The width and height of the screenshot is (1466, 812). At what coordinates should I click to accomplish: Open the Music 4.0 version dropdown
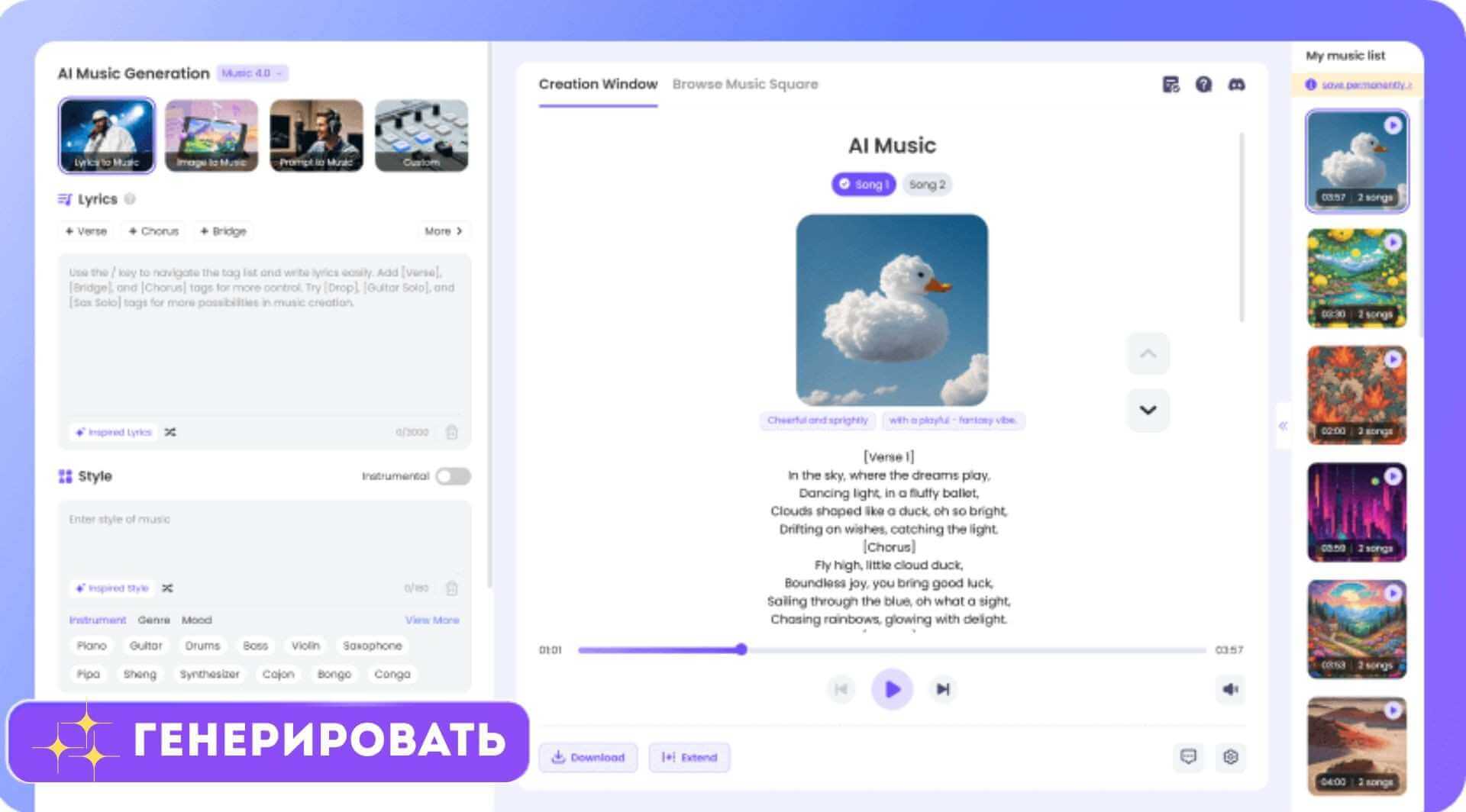[253, 73]
